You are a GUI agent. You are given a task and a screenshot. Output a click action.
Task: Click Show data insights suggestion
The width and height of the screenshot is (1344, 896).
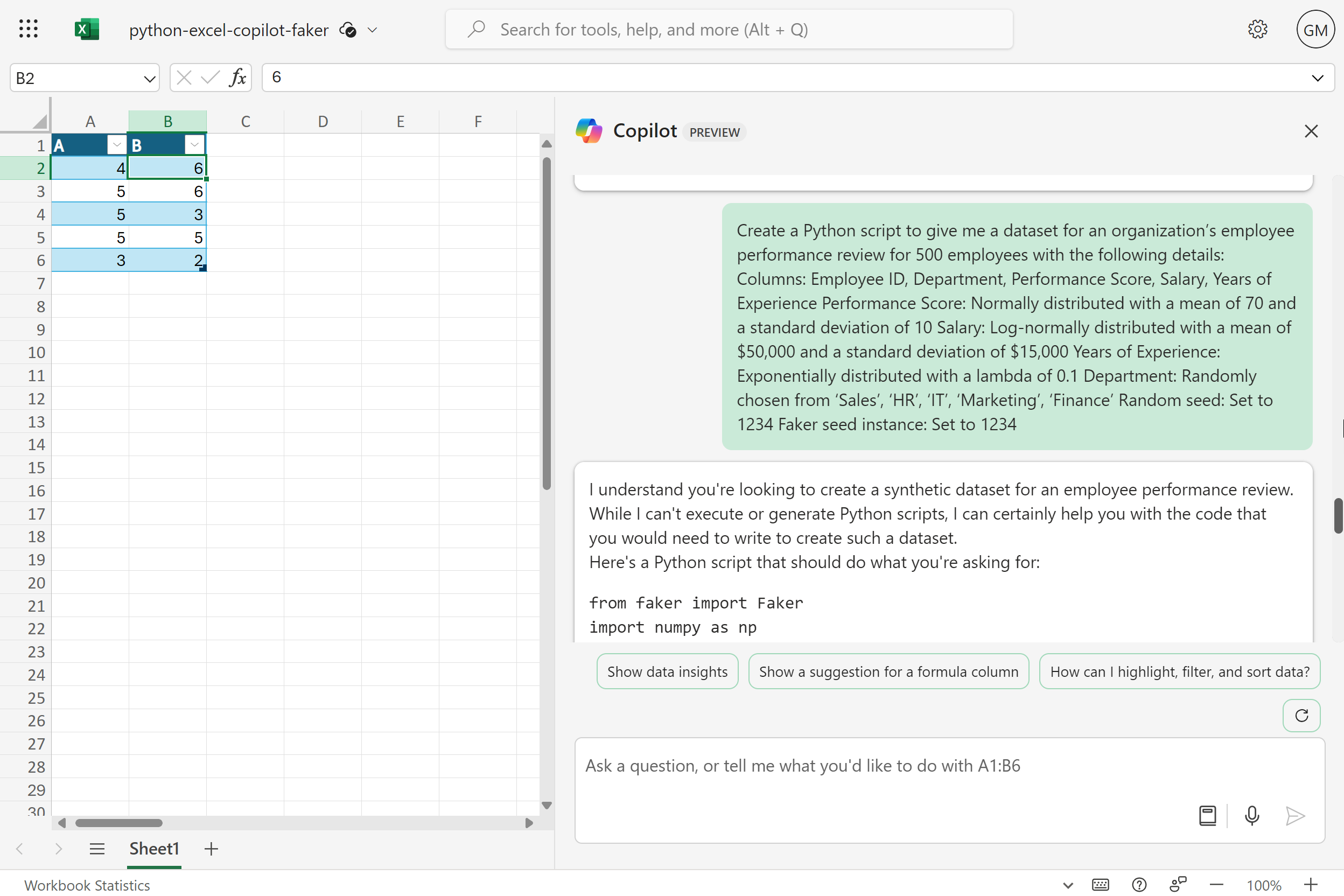pyautogui.click(x=667, y=671)
